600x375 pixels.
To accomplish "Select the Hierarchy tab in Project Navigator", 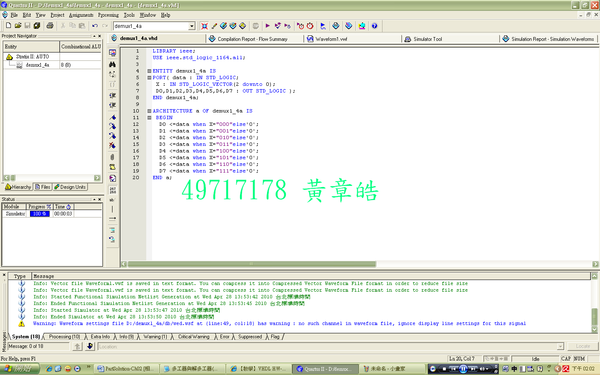I will coord(18,187).
